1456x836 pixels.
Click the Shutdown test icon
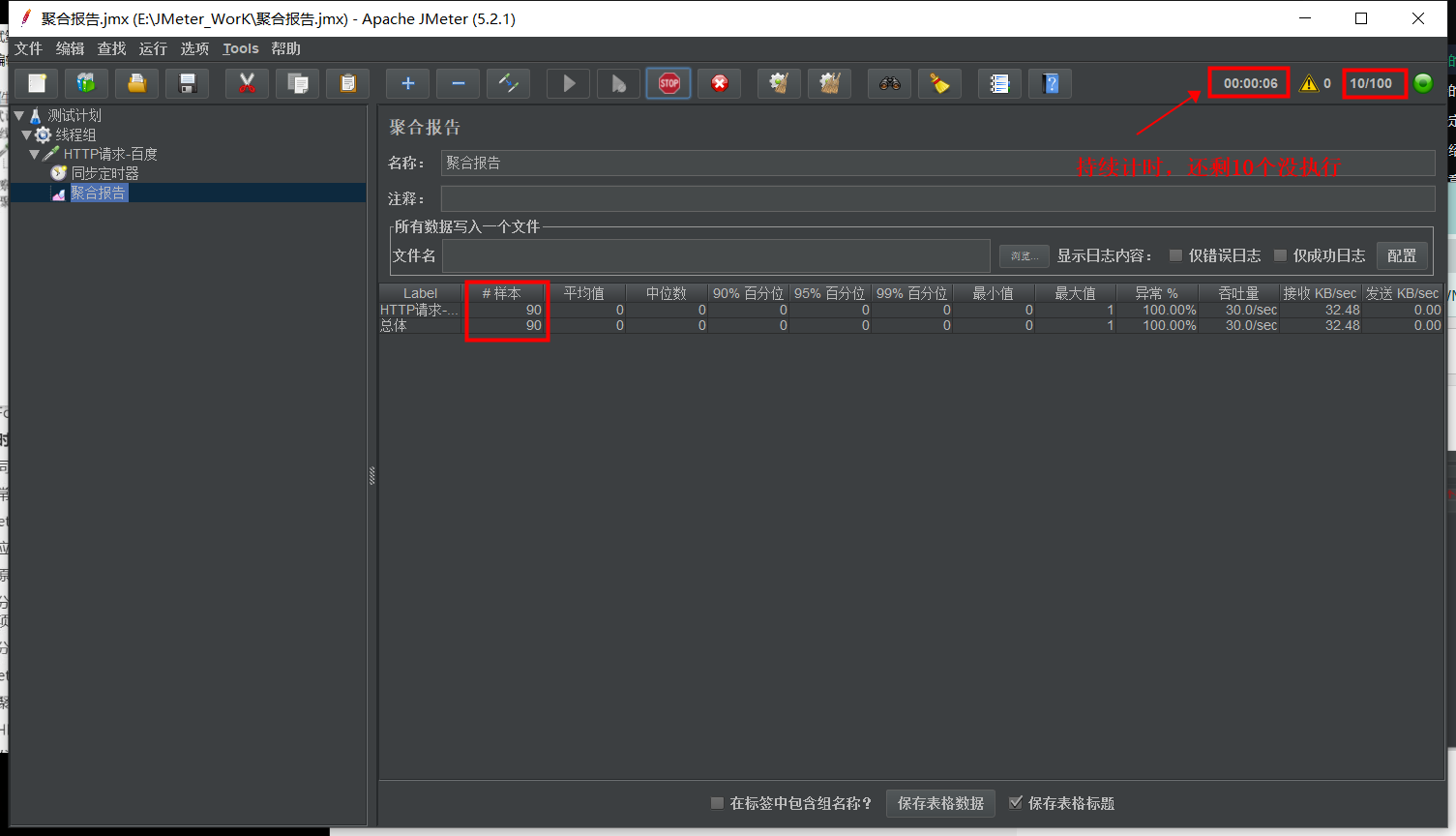719,83
